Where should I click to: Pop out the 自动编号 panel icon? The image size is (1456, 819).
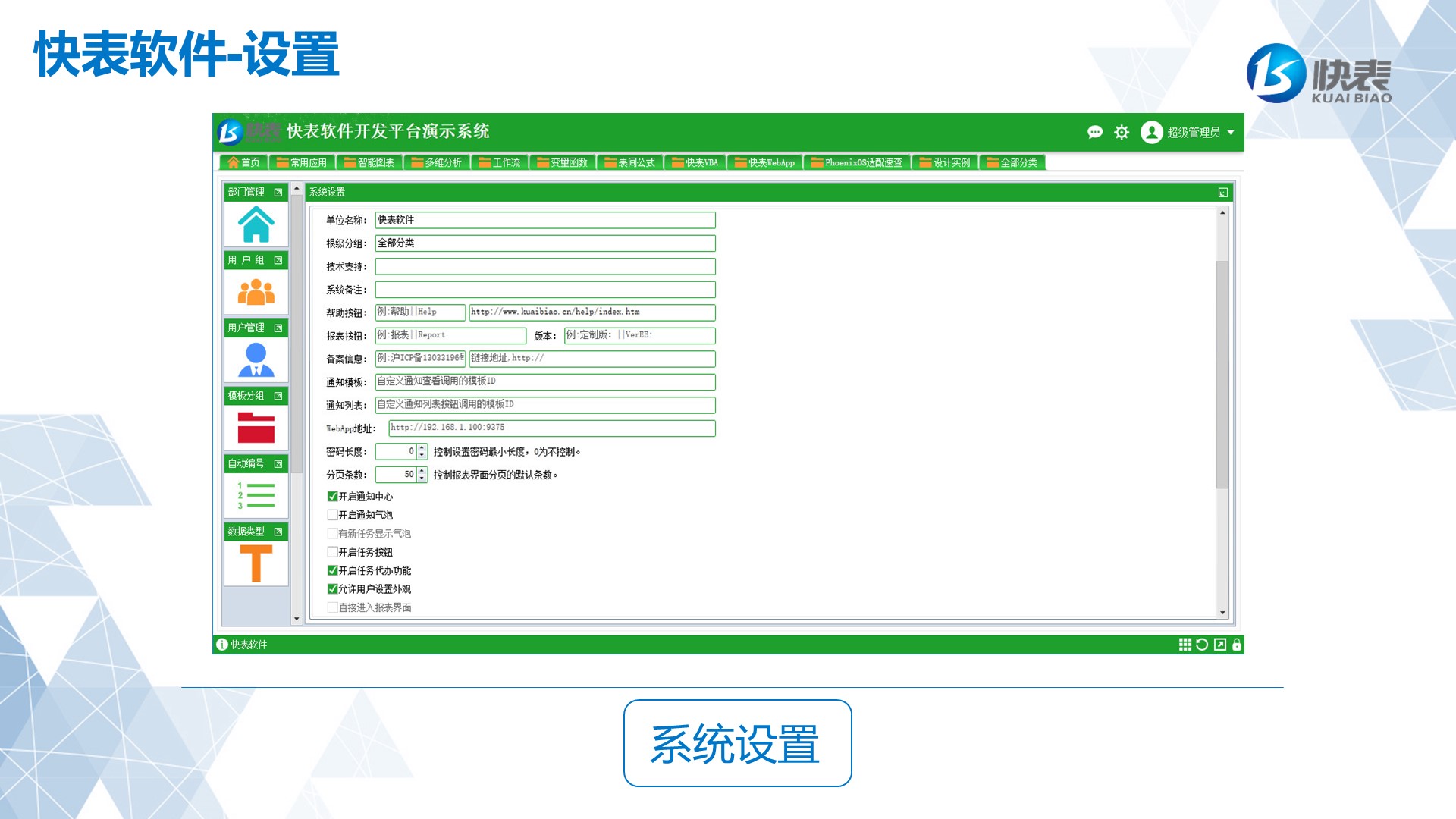coord(278,463)
